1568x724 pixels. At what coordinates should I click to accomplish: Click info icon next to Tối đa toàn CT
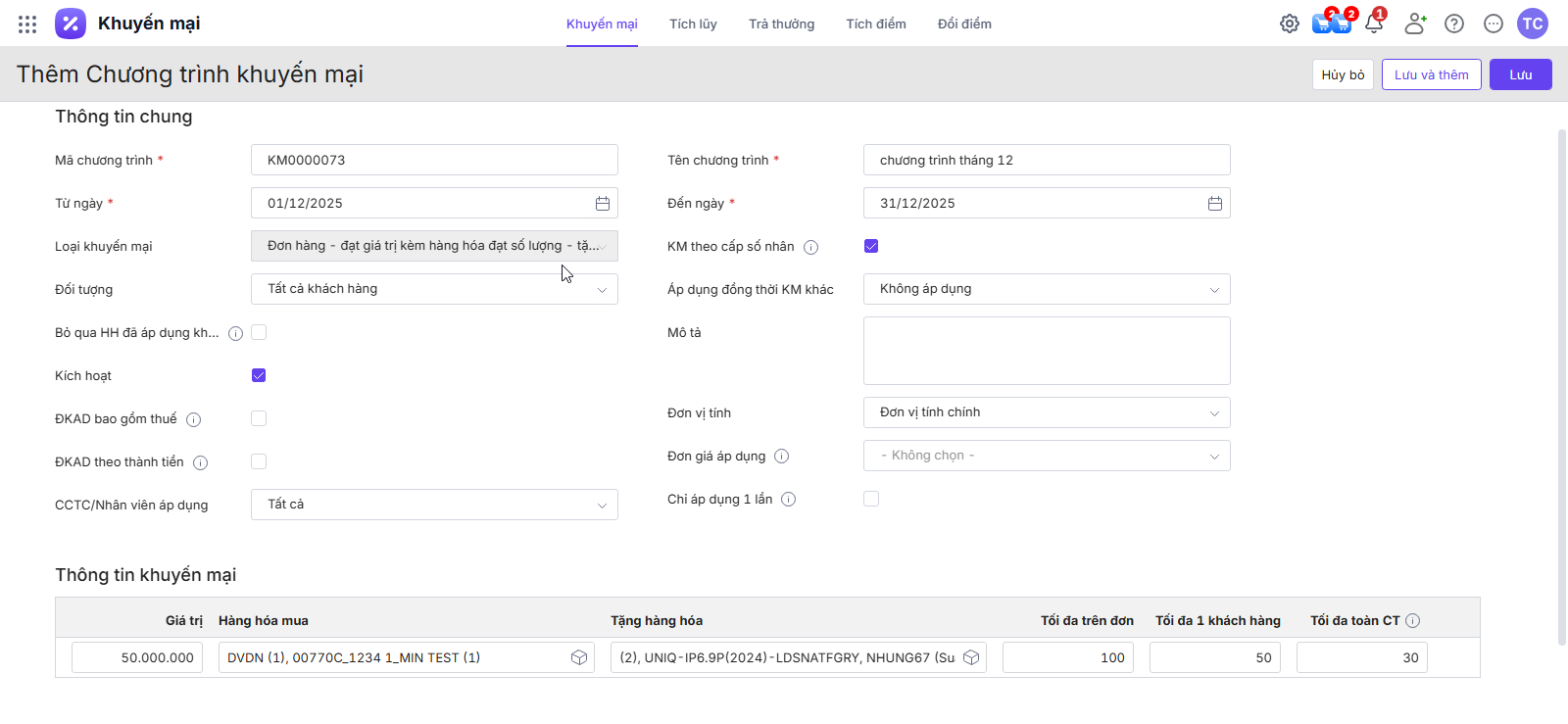[1413, 620]
